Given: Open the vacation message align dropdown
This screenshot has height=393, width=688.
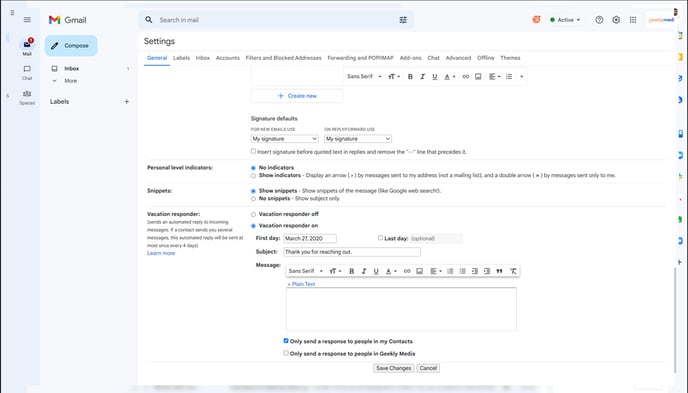Looking at the screenshot, I should [436, 271].
